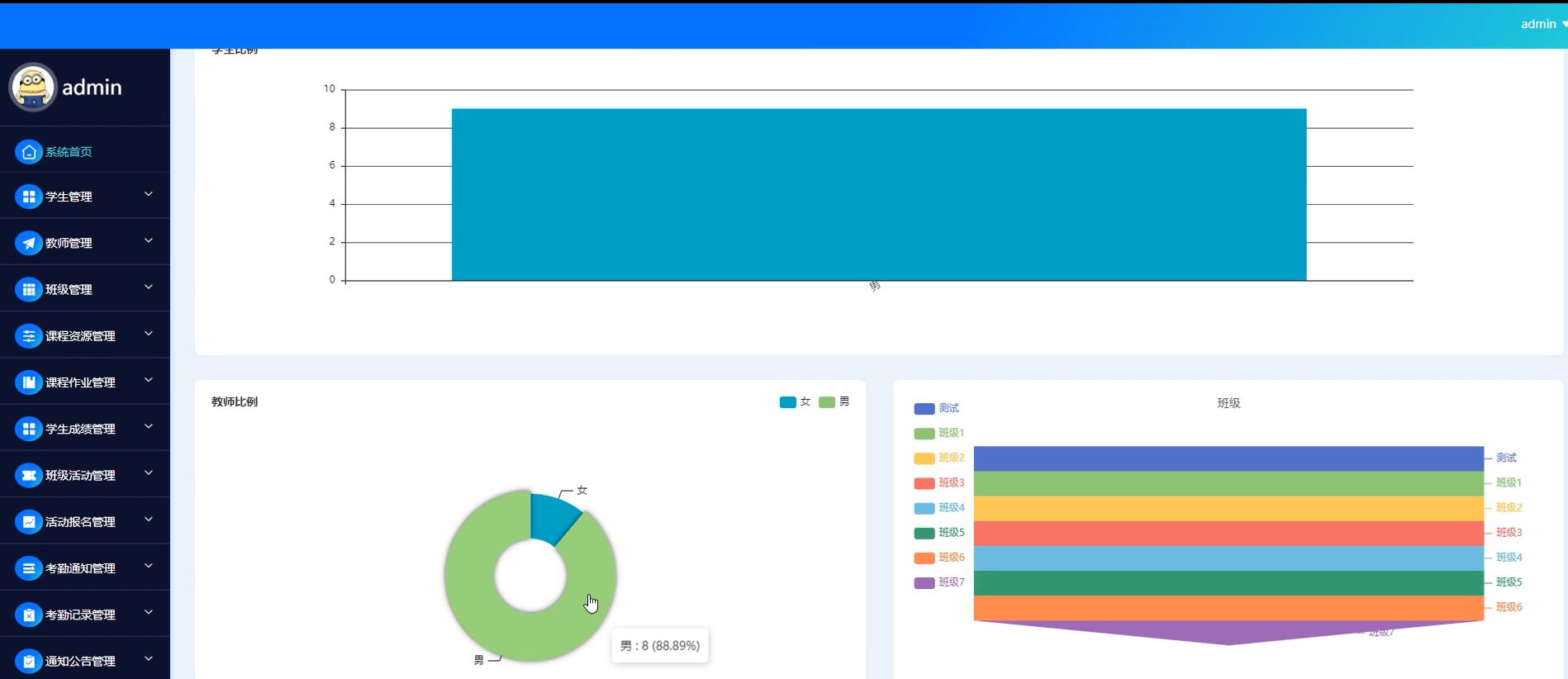1568x679 pixels.
Task: Open the 学生管理 menu item
Action: [85, 197]
